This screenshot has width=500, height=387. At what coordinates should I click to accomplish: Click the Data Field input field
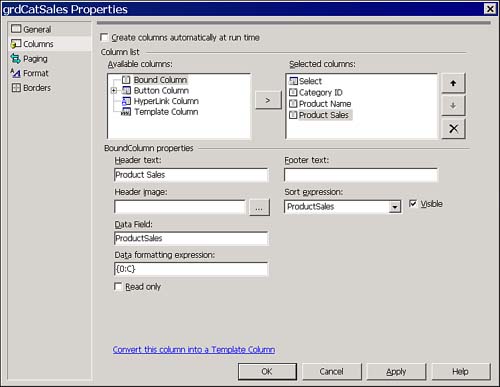click(x=191, y=238)
